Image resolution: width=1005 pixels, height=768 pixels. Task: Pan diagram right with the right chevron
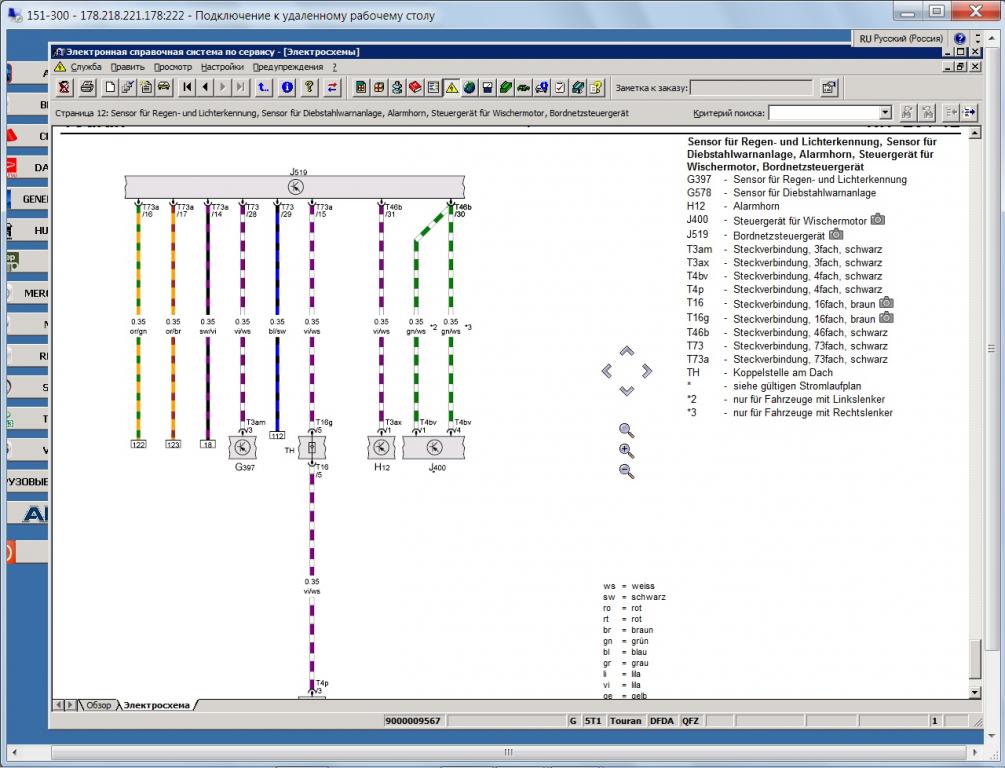tap(647, 371)
